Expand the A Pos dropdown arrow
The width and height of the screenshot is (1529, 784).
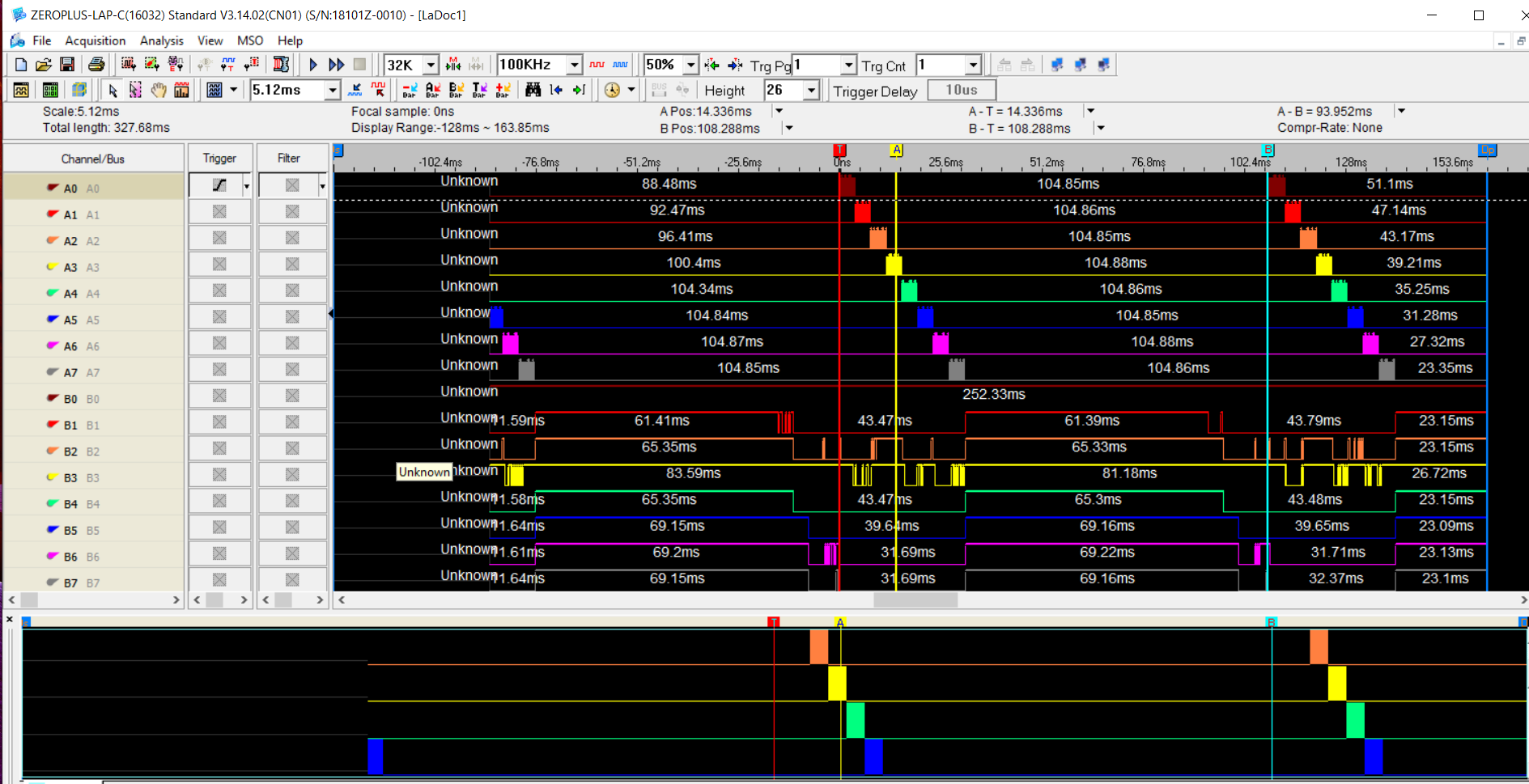coord(779,111)
